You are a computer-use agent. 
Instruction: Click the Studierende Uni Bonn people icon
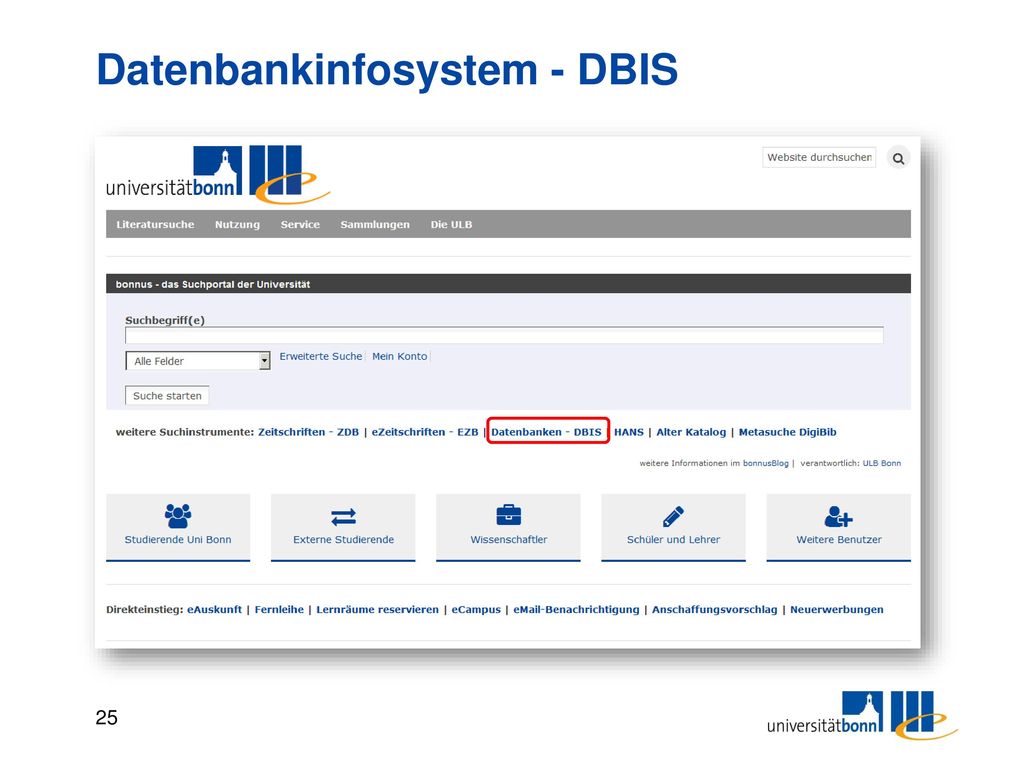pyautogui.click(x=178, y=516)
